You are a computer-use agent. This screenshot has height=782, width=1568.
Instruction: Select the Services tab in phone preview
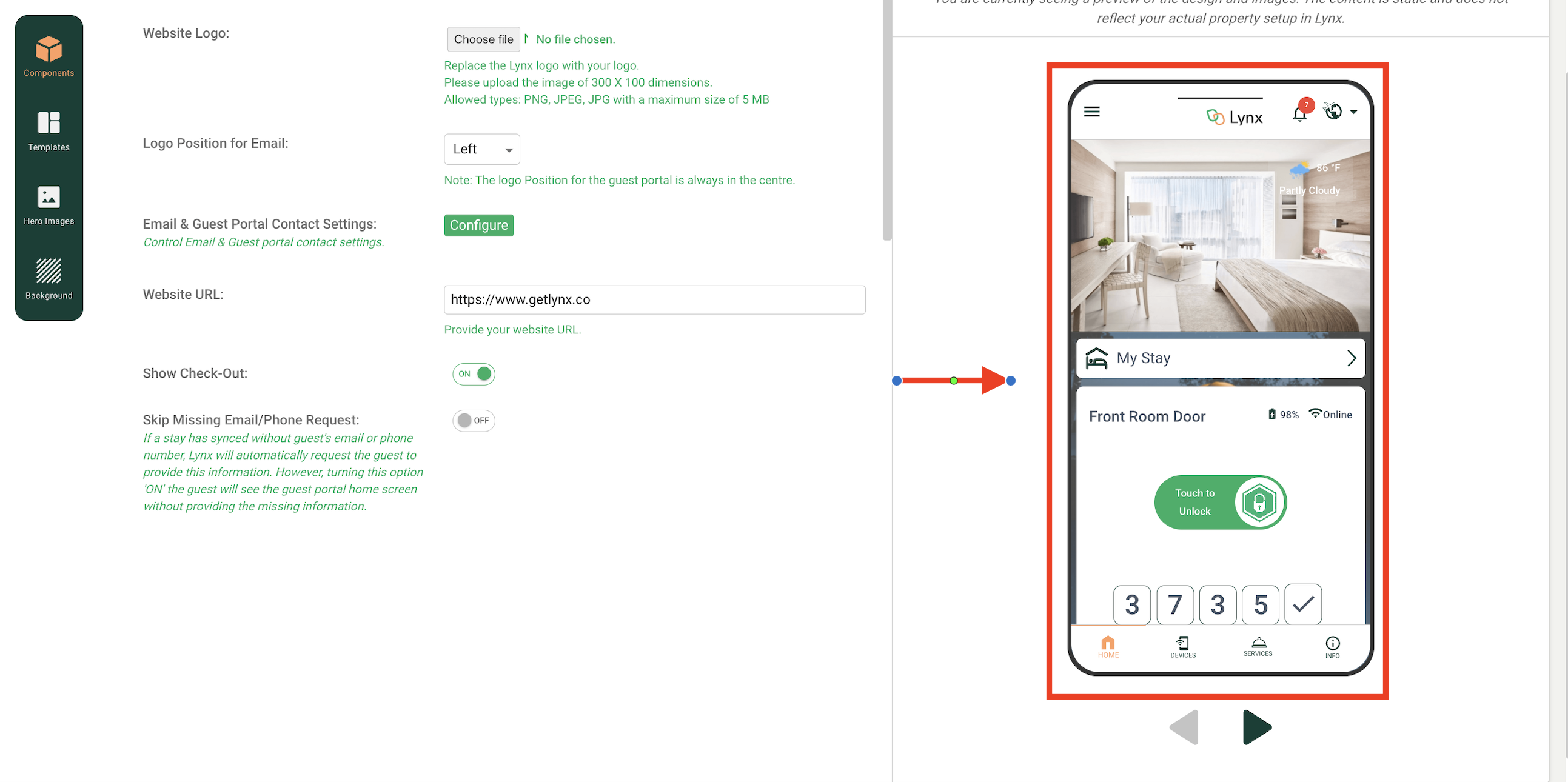tap(1257, 647)
